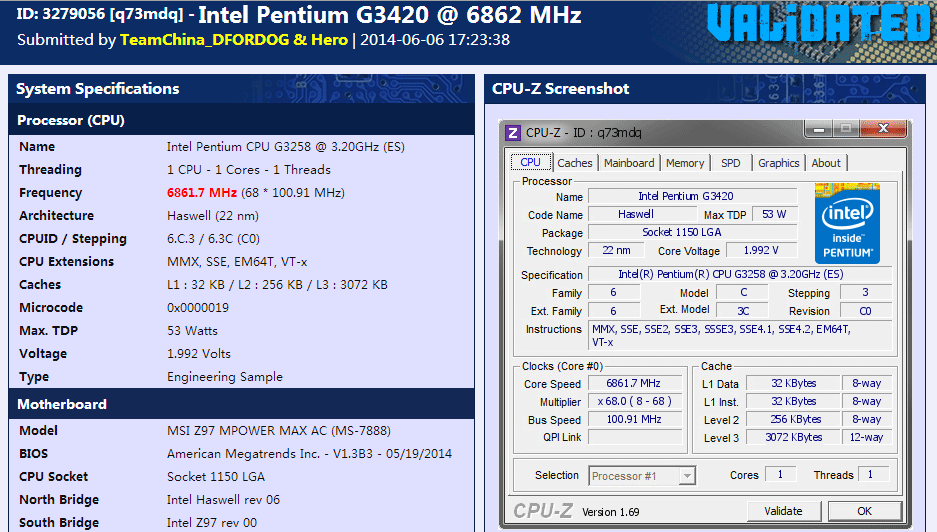Minimize the CPU-Z window

coord(819,129)
